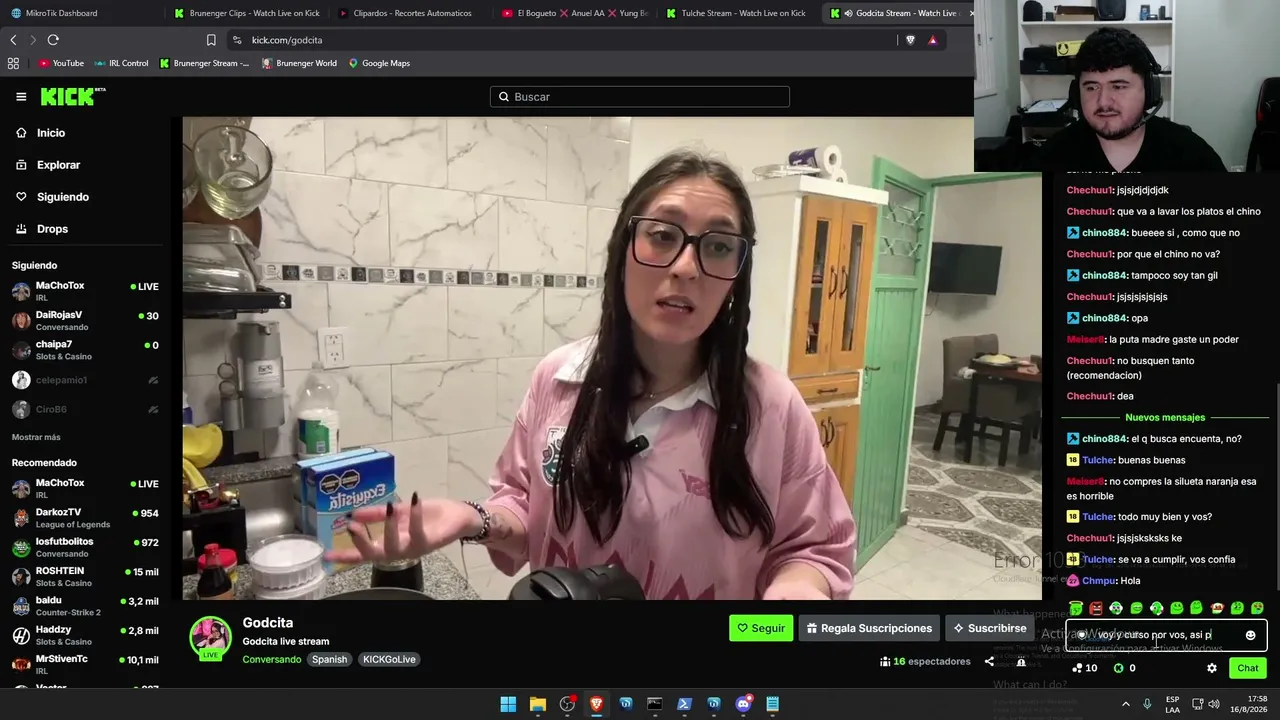
Task: Follow Godcita with the Seguir button
Action: click(x=761, y=628)
